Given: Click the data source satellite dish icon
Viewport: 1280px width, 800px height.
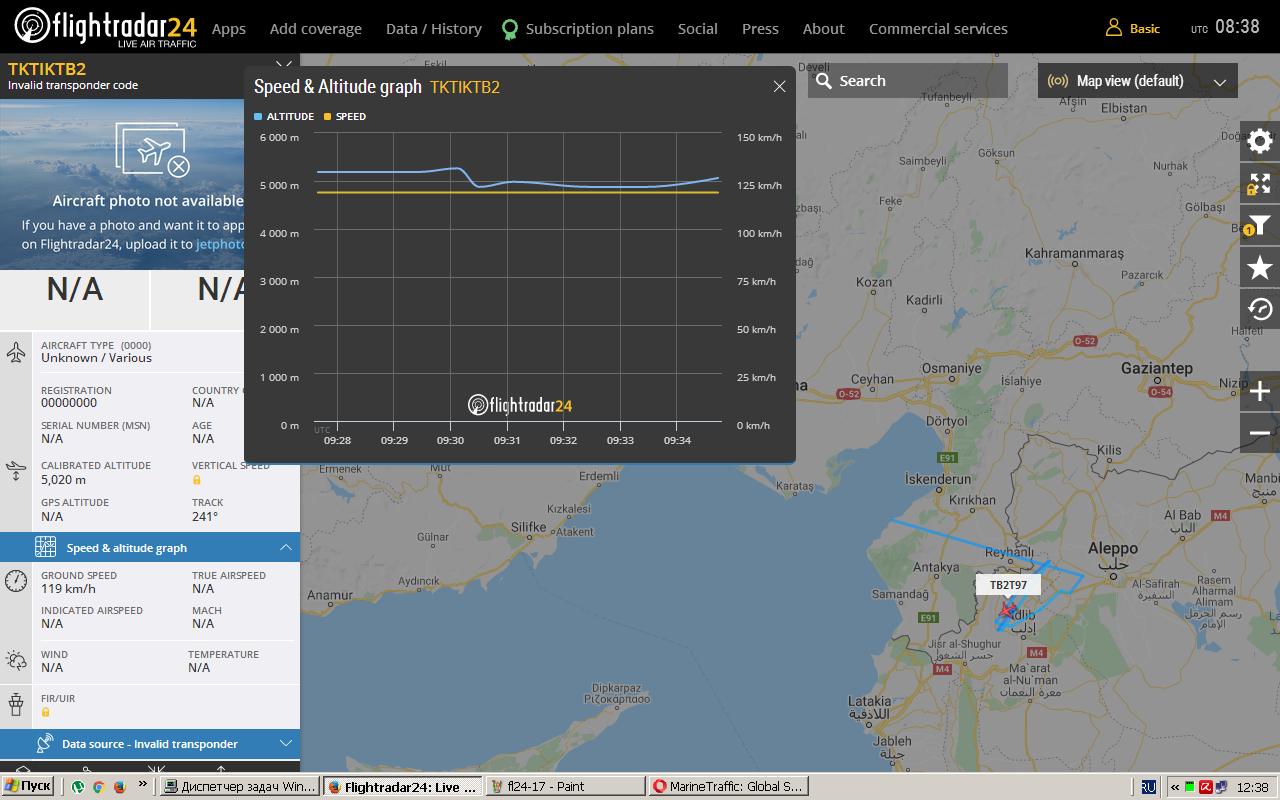Looking at the screenshot, I should coord(44,743).
